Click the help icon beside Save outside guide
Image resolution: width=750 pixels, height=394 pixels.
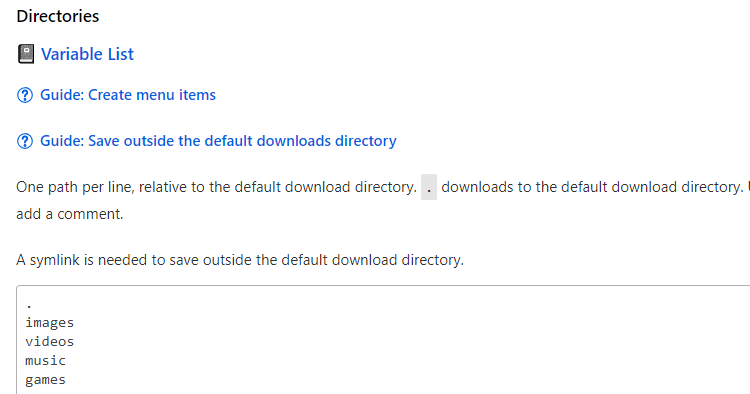click(25, 141)
